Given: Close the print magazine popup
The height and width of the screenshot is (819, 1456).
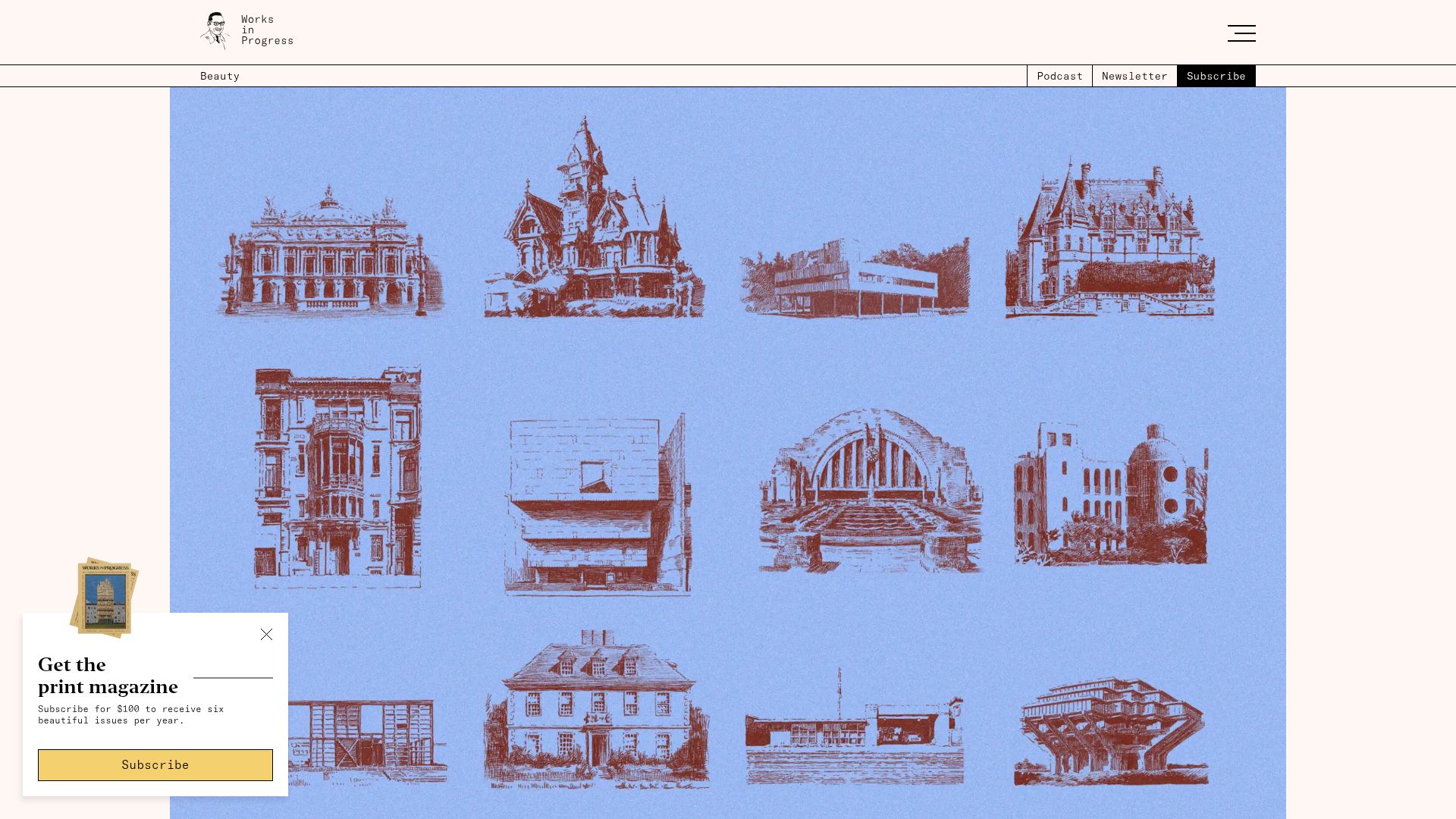Looking at the screenshot, I should tap(266, 634).
